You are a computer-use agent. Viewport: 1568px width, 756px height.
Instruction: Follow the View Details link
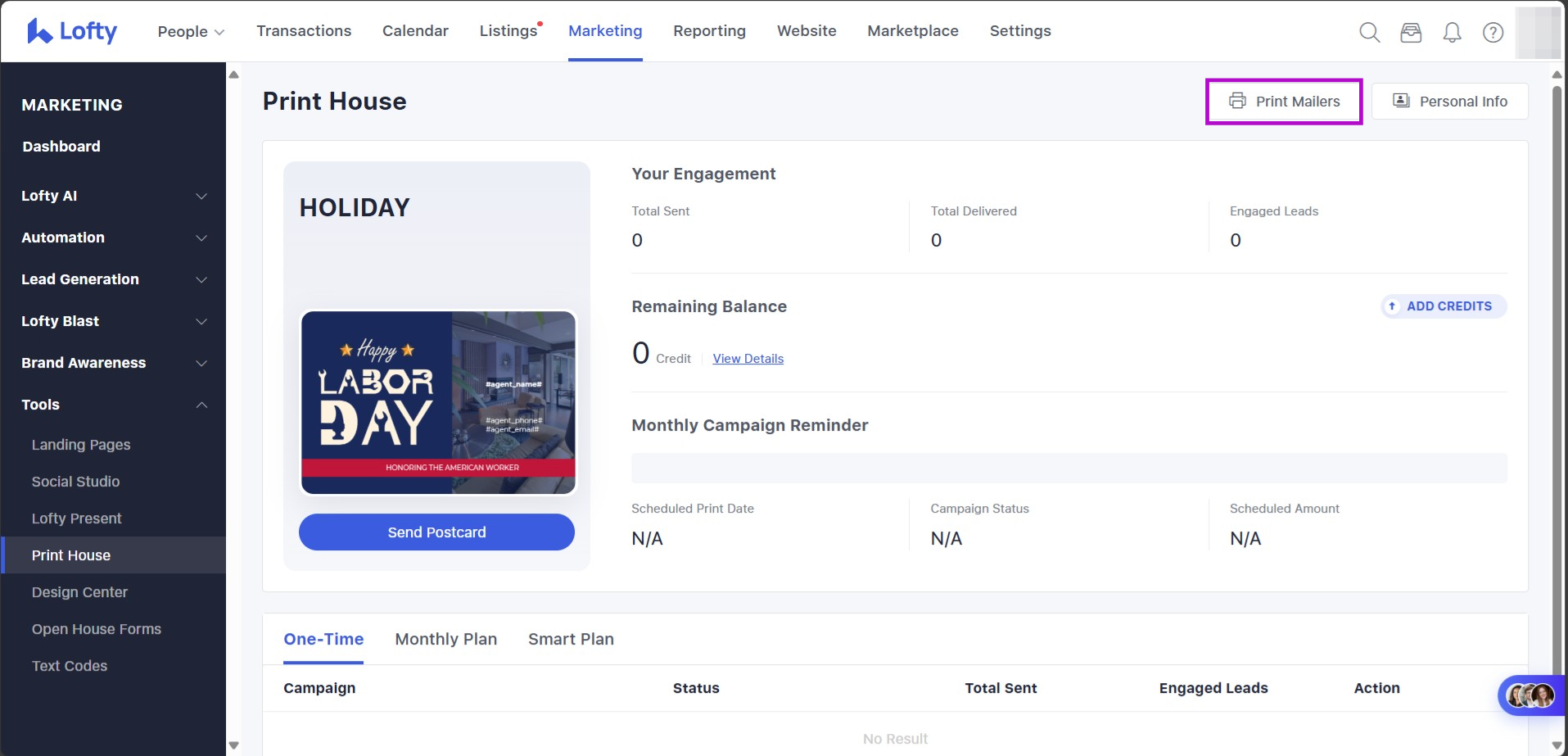[748, 359]
